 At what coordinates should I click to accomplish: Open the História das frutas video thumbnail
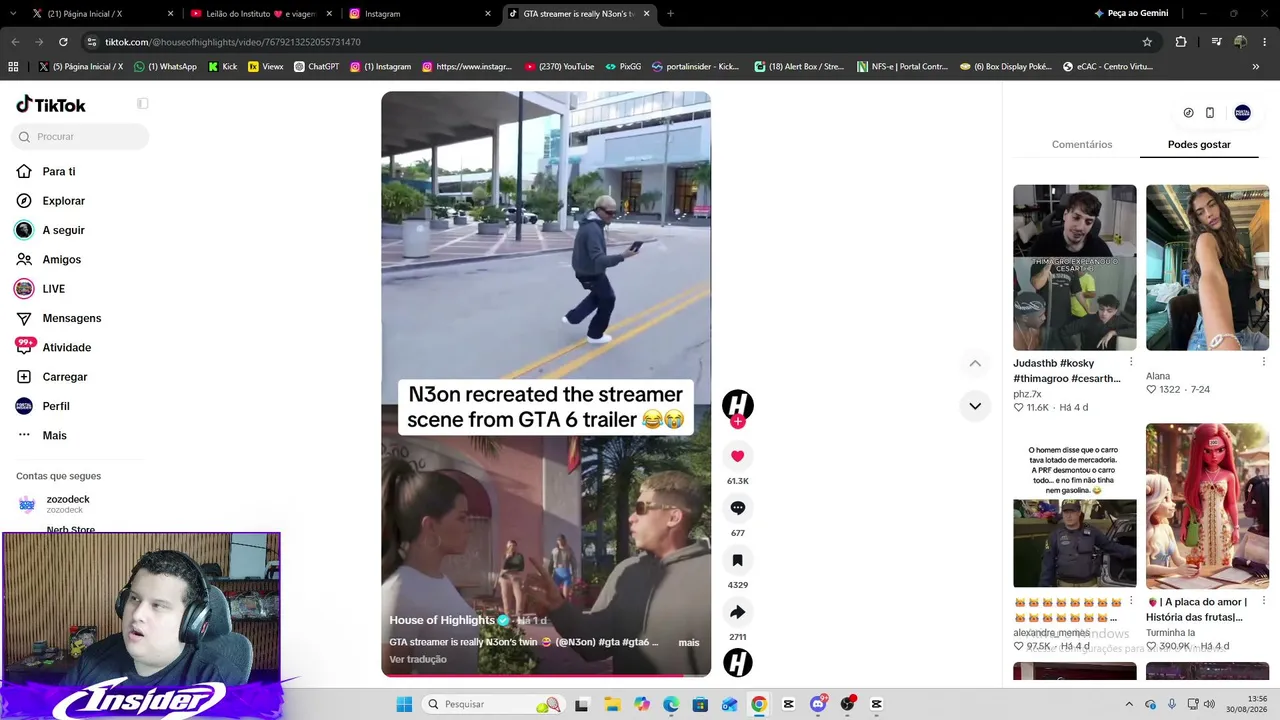[x=1207, y=506]
